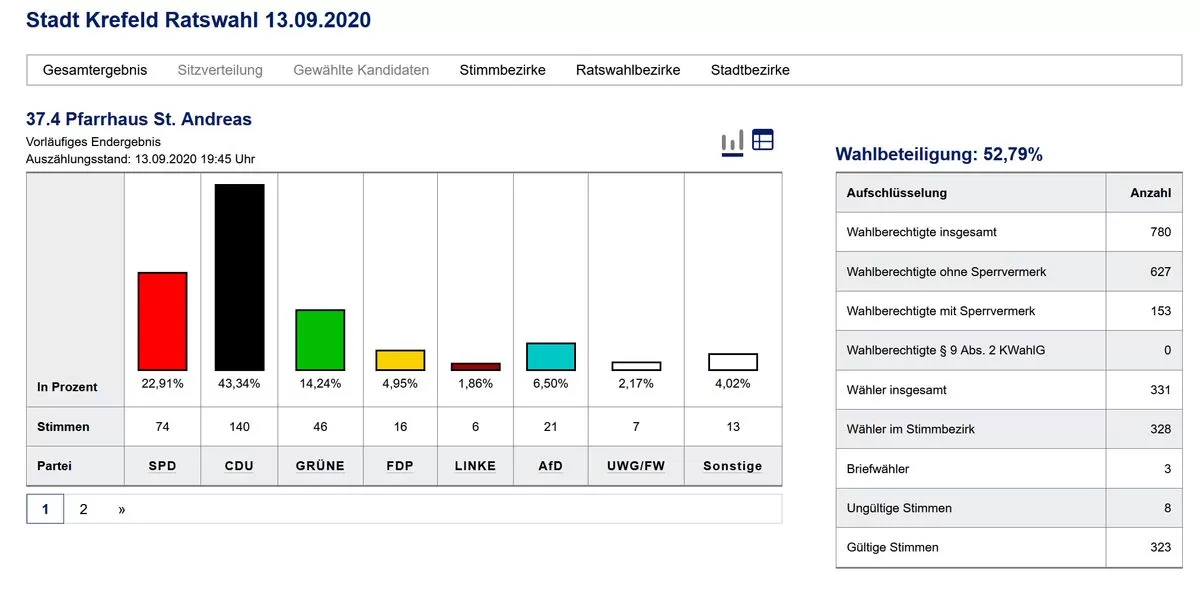This screenshot has height=596, width=1200.
Task: Open the Sitzverteilung tab
Action: [x=220, y=70]
